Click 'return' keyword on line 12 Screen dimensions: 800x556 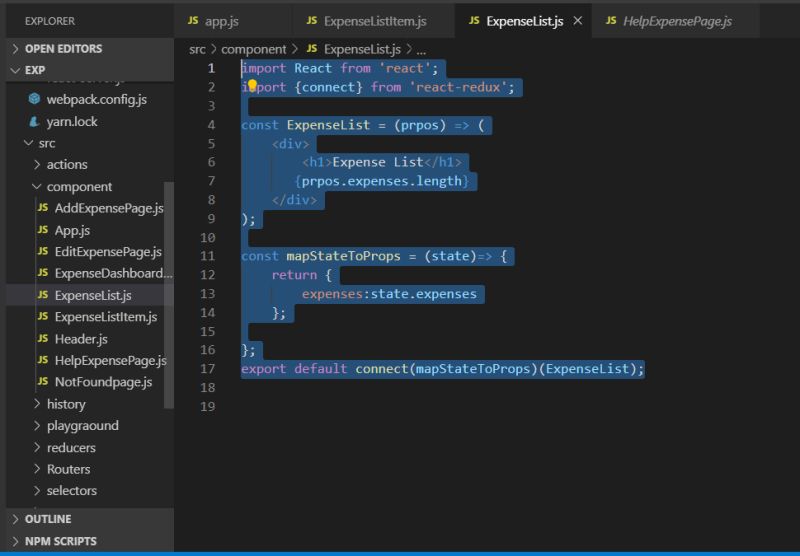(x=294, y=274)
